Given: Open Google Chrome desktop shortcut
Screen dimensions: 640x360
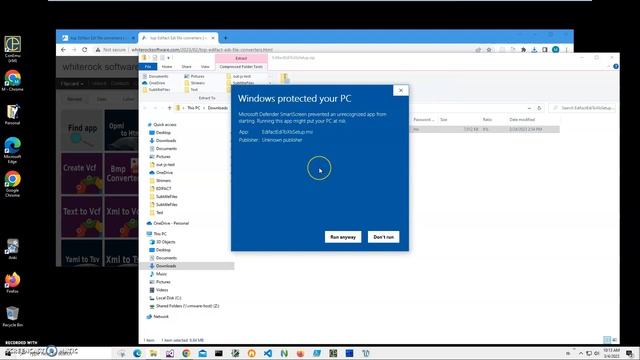Looking at the screenshot, I should pyautogui.click(x=13, y=184).
